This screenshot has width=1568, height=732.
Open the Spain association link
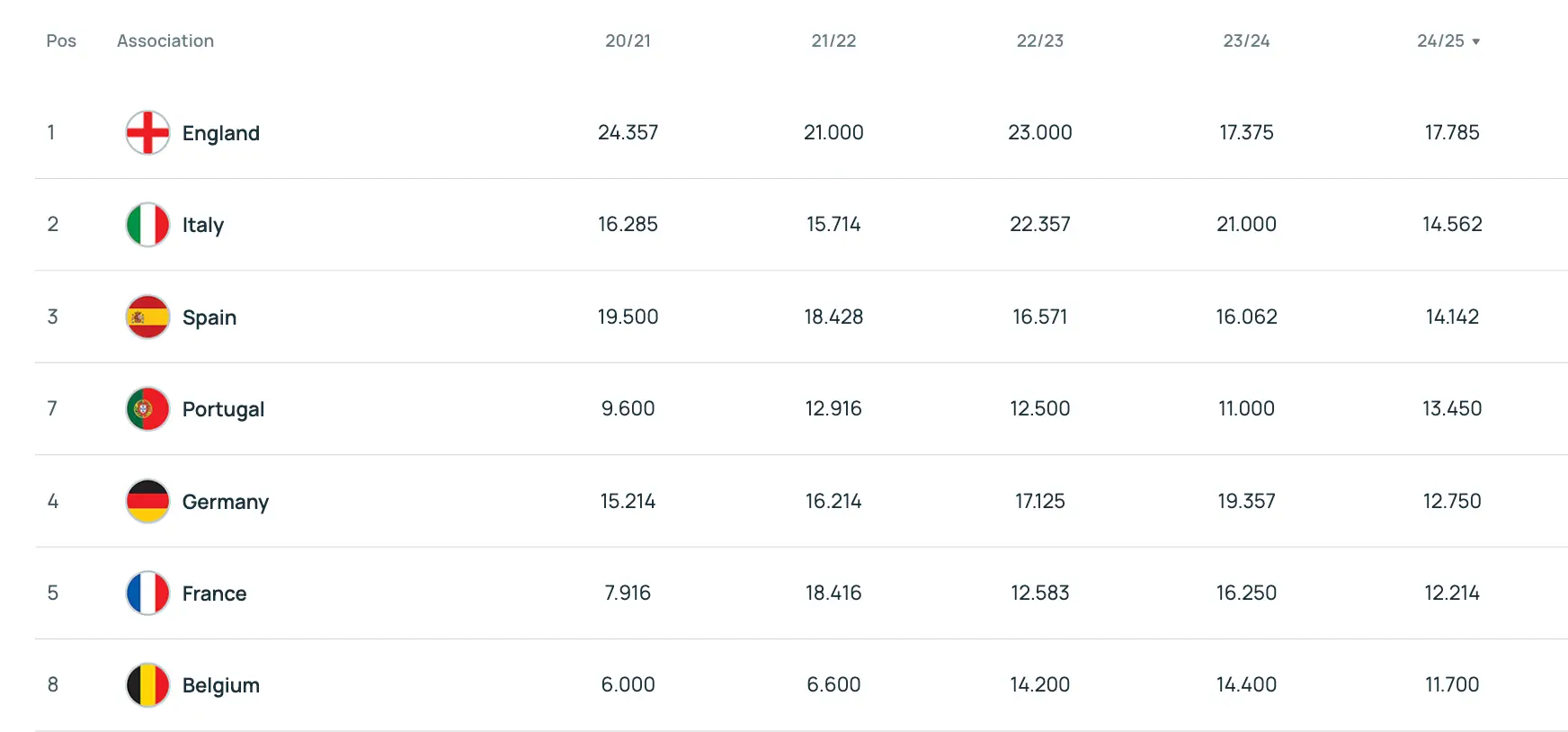pyautogui.click(x=209, y=317)
